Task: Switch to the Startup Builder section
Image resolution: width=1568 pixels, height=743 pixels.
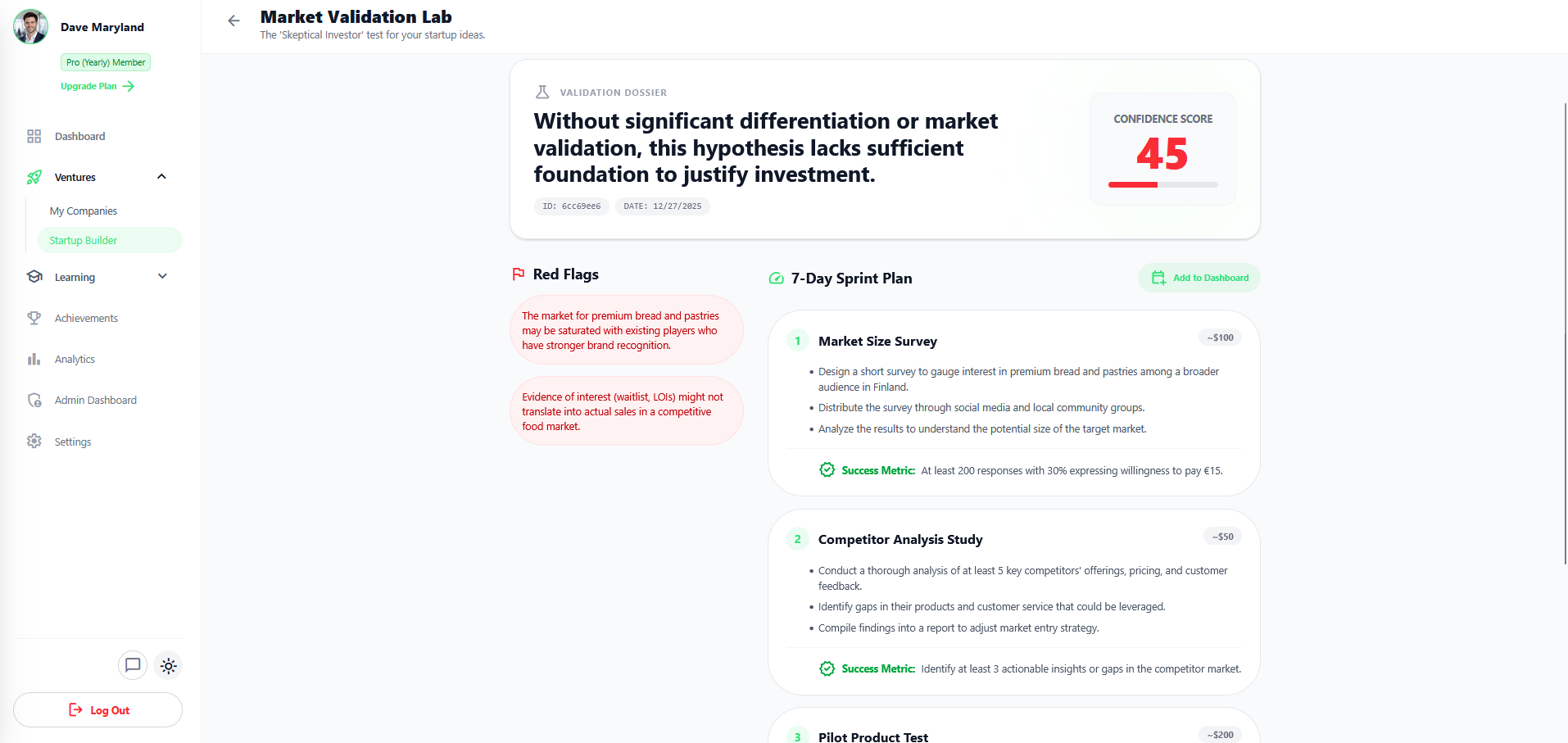Action: click(x=83, y=240)
